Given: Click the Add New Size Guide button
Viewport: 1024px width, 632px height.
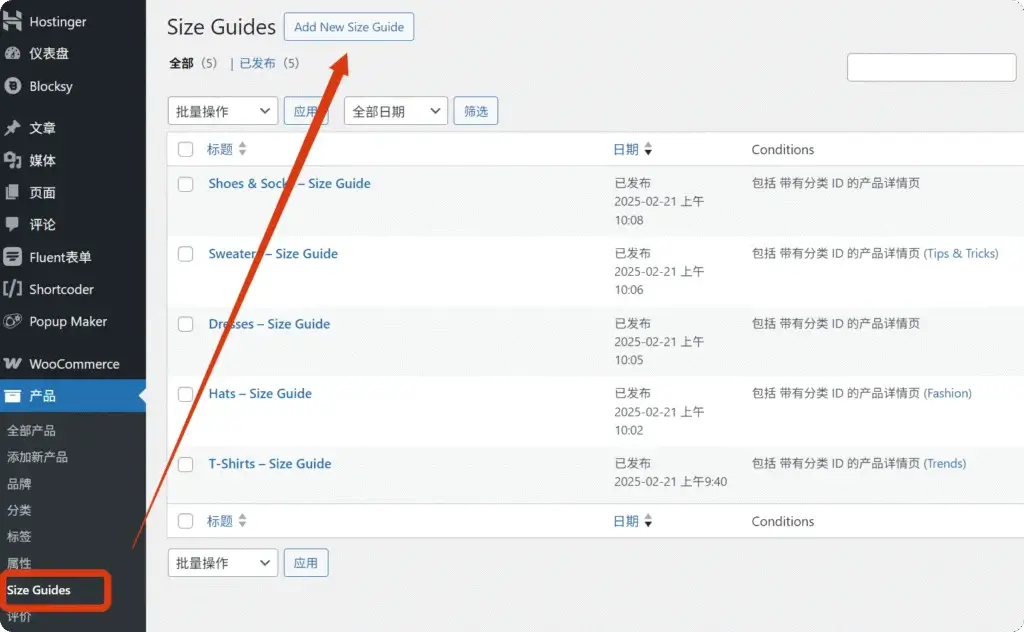Looking at the screenshot, I should (x=349, y=27).
